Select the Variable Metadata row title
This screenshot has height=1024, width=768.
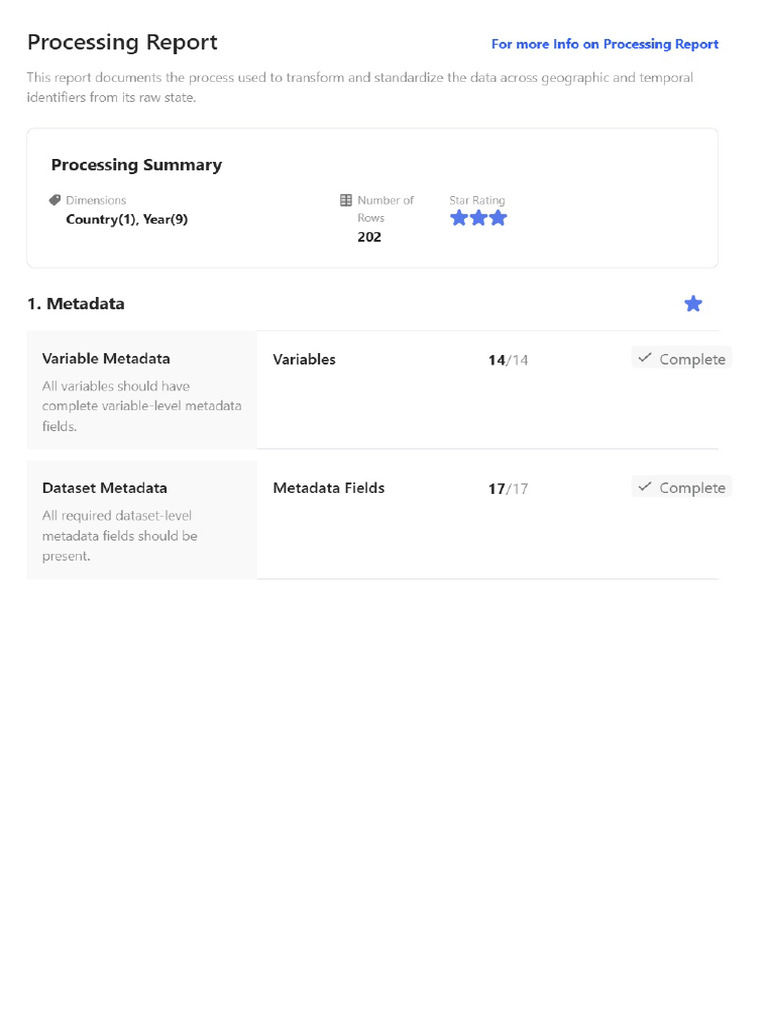tap(106, 359)
